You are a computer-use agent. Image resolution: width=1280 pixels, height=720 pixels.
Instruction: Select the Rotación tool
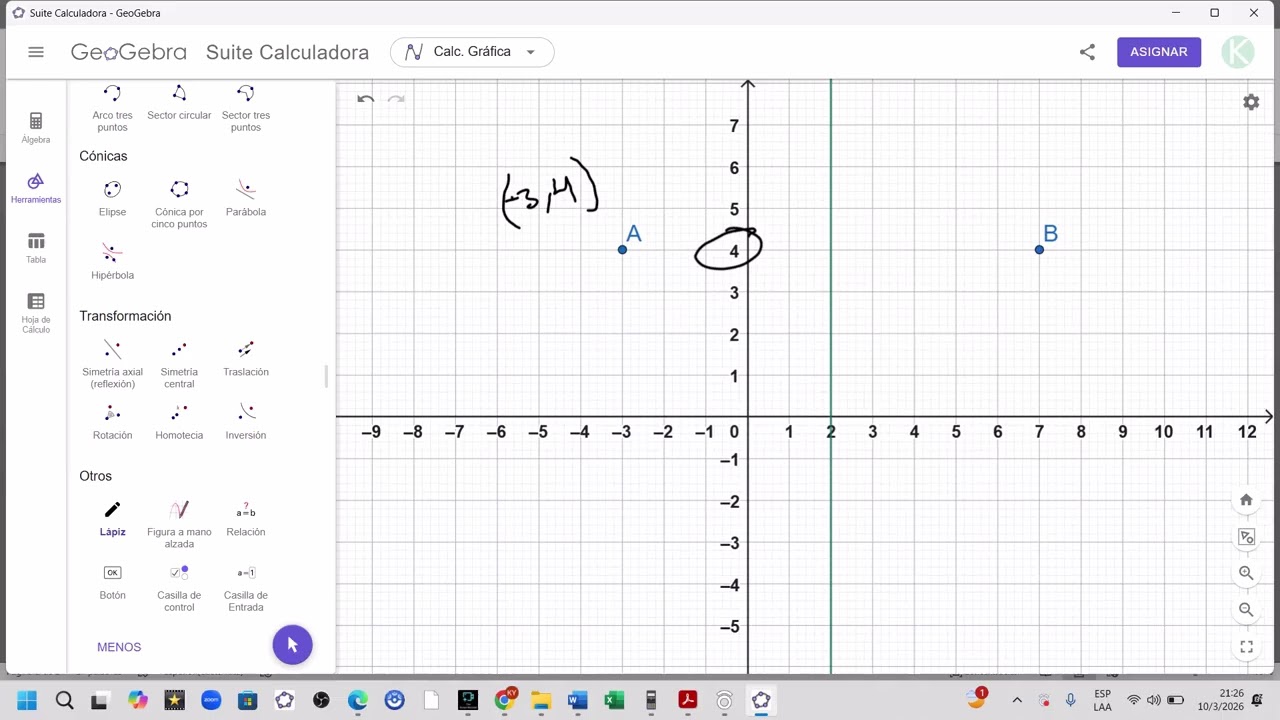click(x=112, y=421)
